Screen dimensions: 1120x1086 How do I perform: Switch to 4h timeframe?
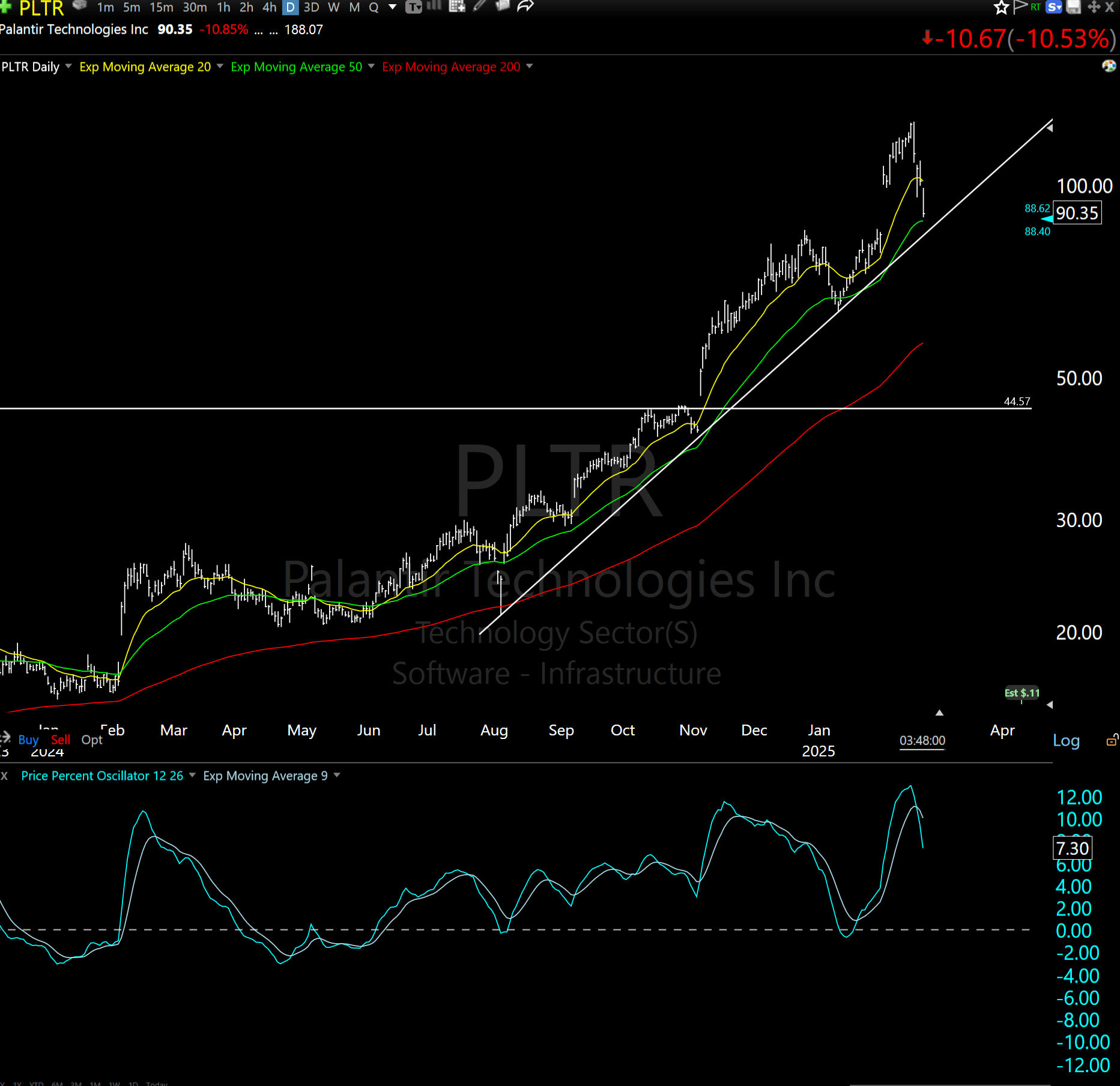pos(270,7)
